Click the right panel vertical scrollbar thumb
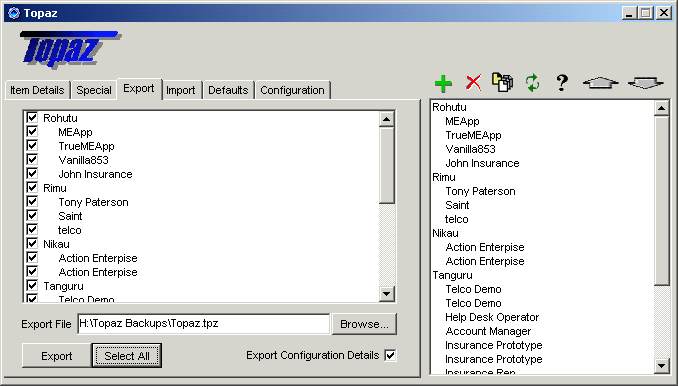 661,200
